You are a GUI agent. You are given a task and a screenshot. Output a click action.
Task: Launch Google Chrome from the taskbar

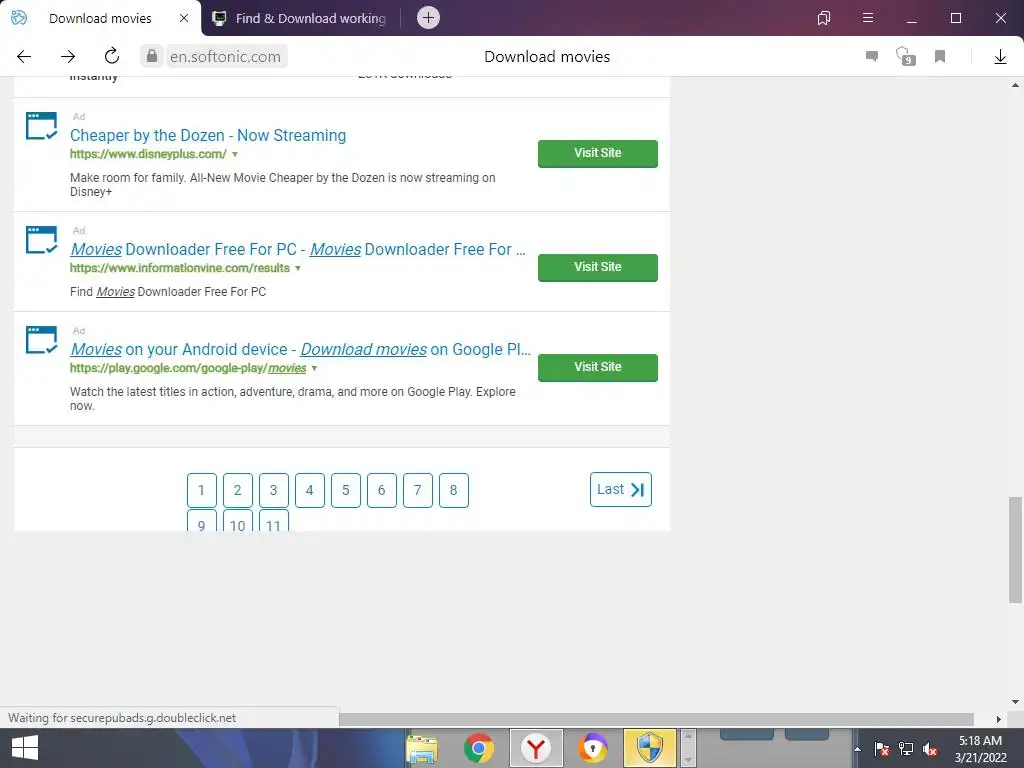(x=479, y=748)
